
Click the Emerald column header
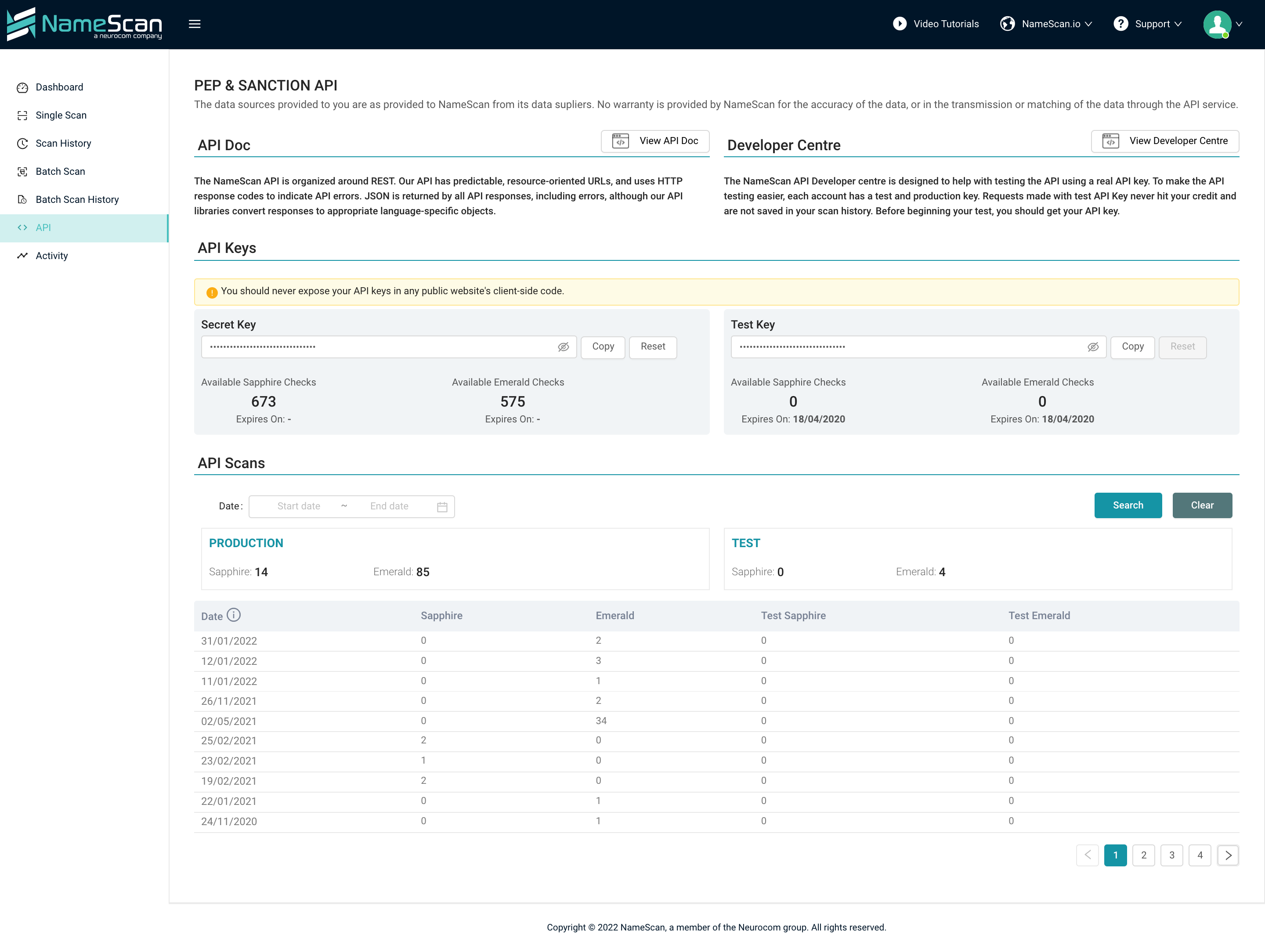coord(615,616)
